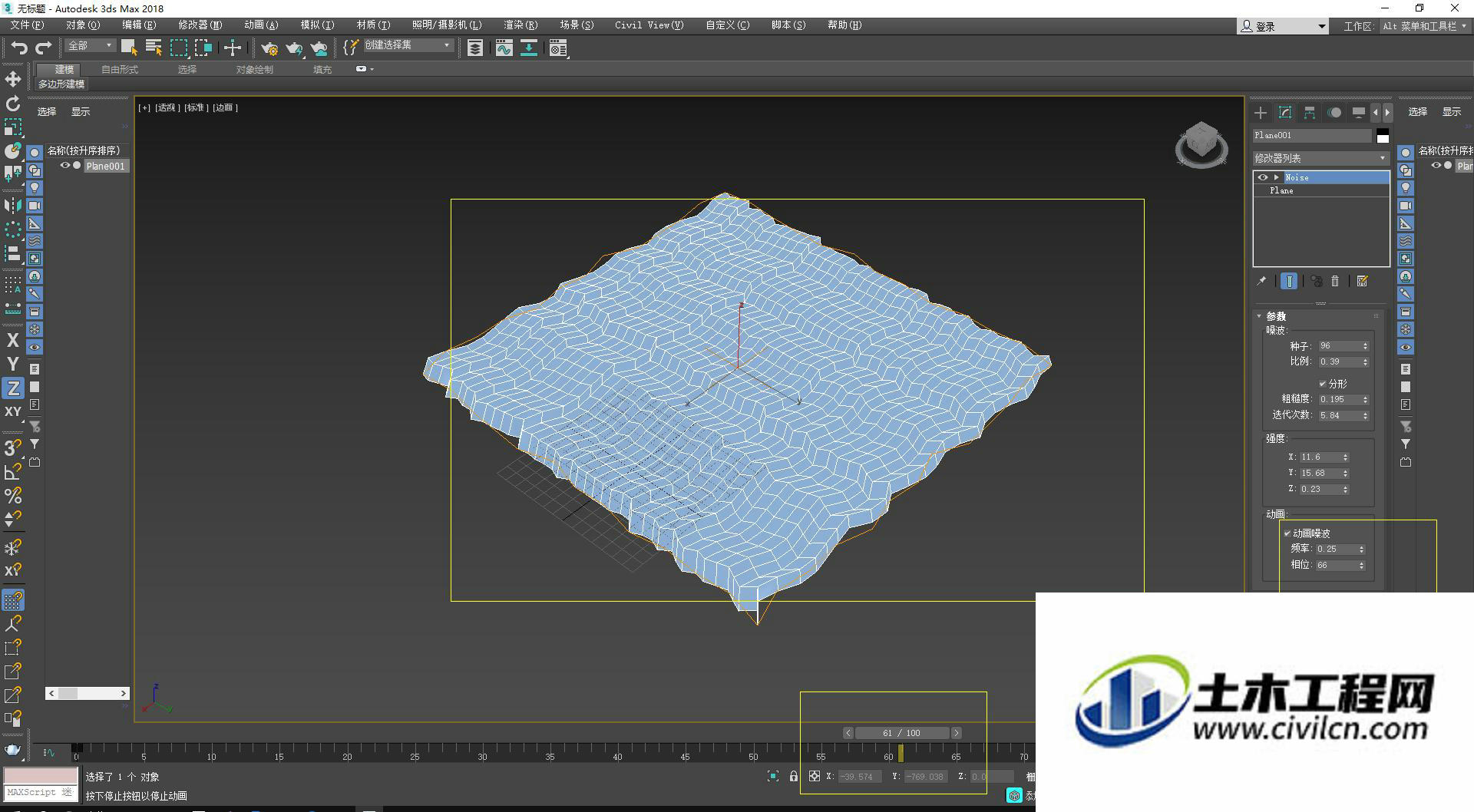Select the Move tool in left toolbar
1474x812 pixels.
pyautogui.click(x=13, y=79)
